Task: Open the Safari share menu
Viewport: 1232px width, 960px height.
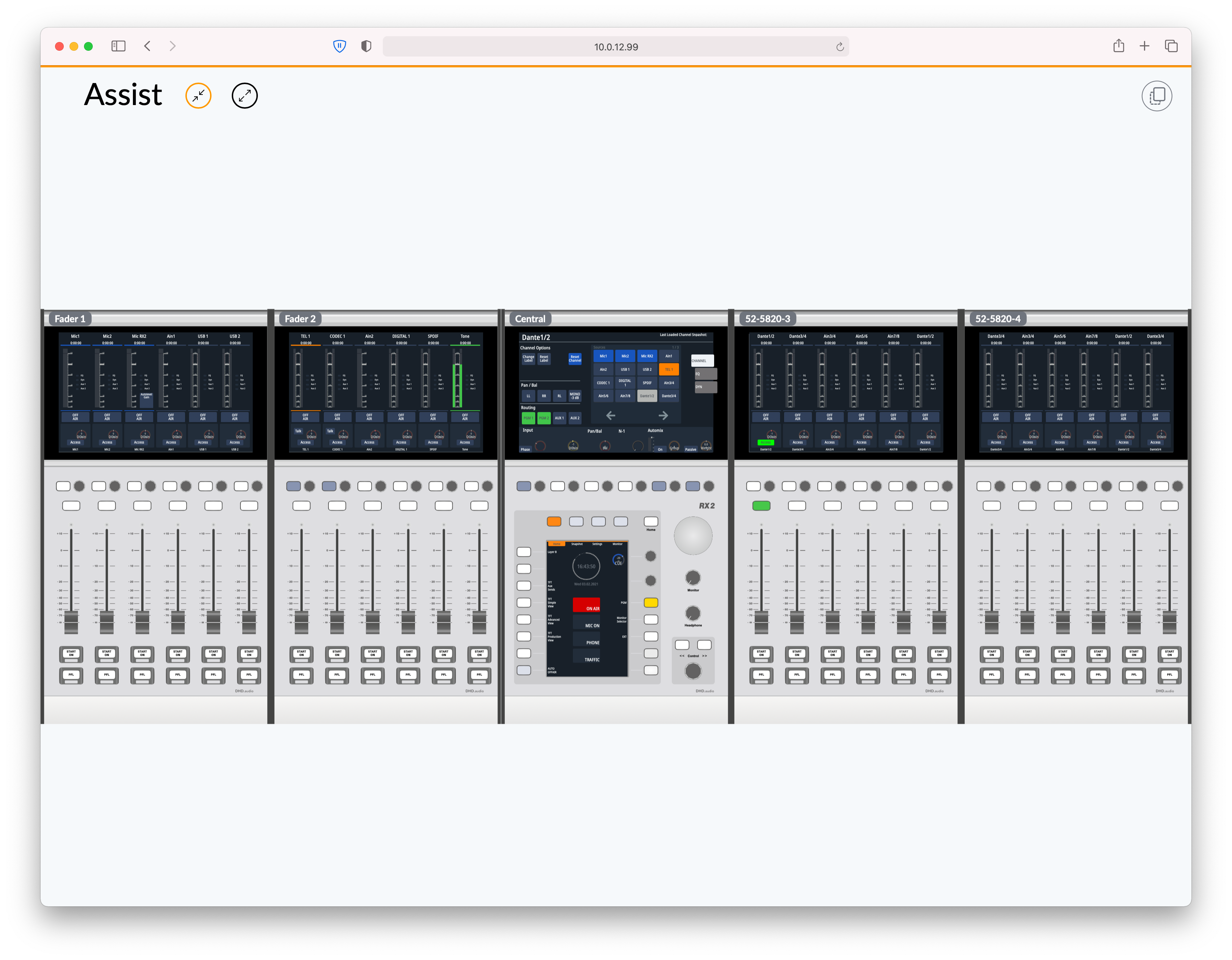Action: tap(1119, 46)
